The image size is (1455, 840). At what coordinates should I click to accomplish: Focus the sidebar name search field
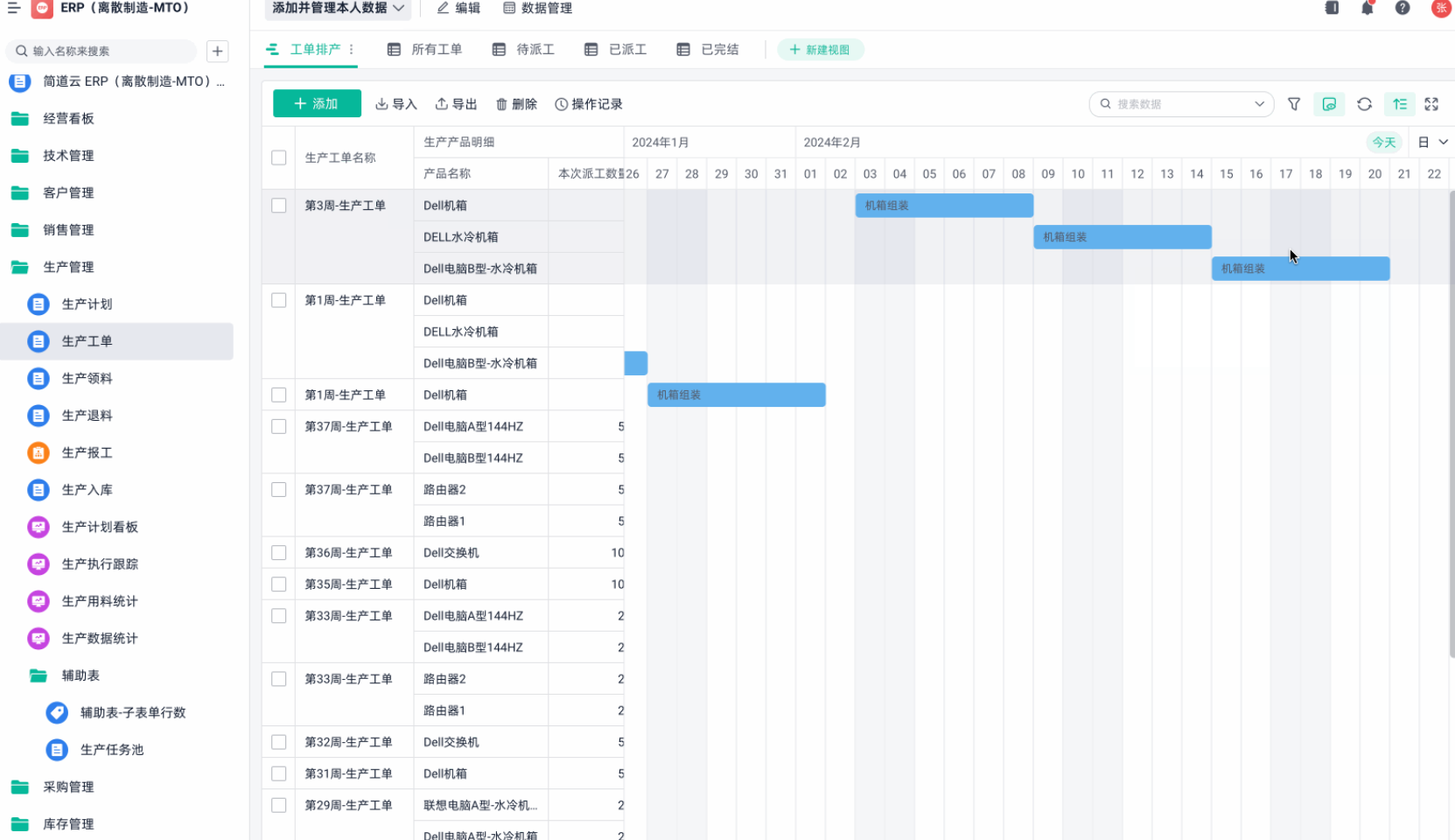point(101,51)
